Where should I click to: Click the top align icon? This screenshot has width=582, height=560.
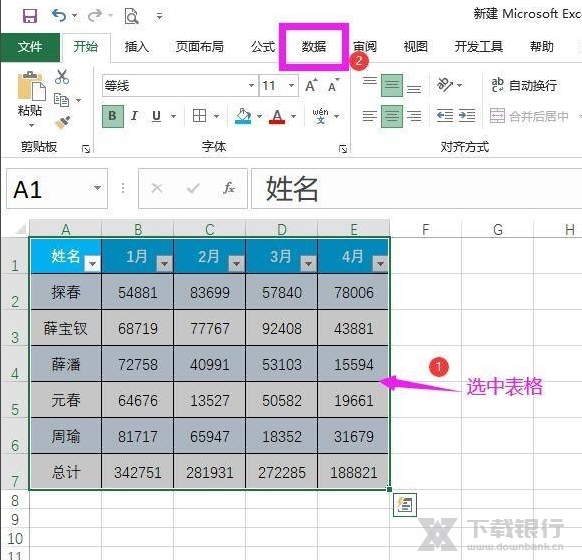(x=370, y=81)
